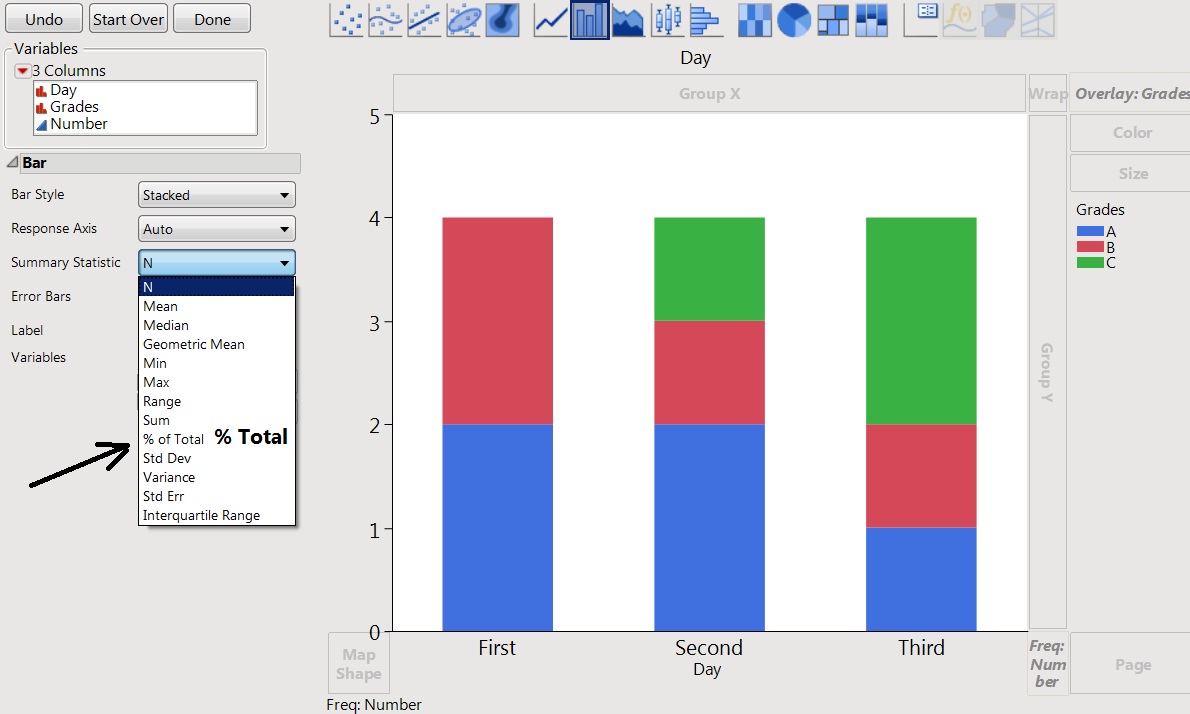Click the Done button
Screen dimensions: 1190x714
pyautogui.click(x=211, y=18)
